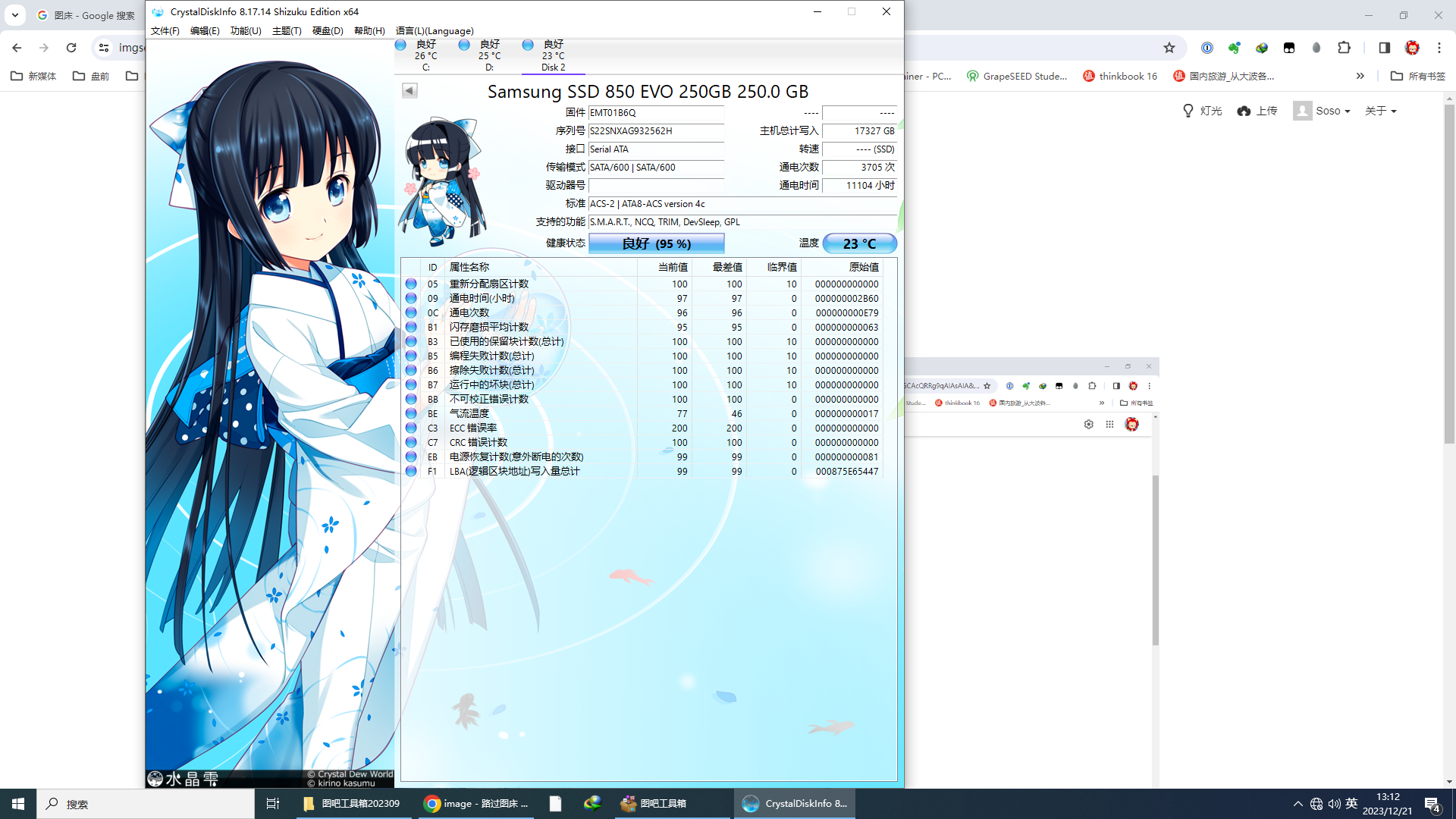Bookmark page with the star icon
1456x819 pixels.
coord(1169,48)
